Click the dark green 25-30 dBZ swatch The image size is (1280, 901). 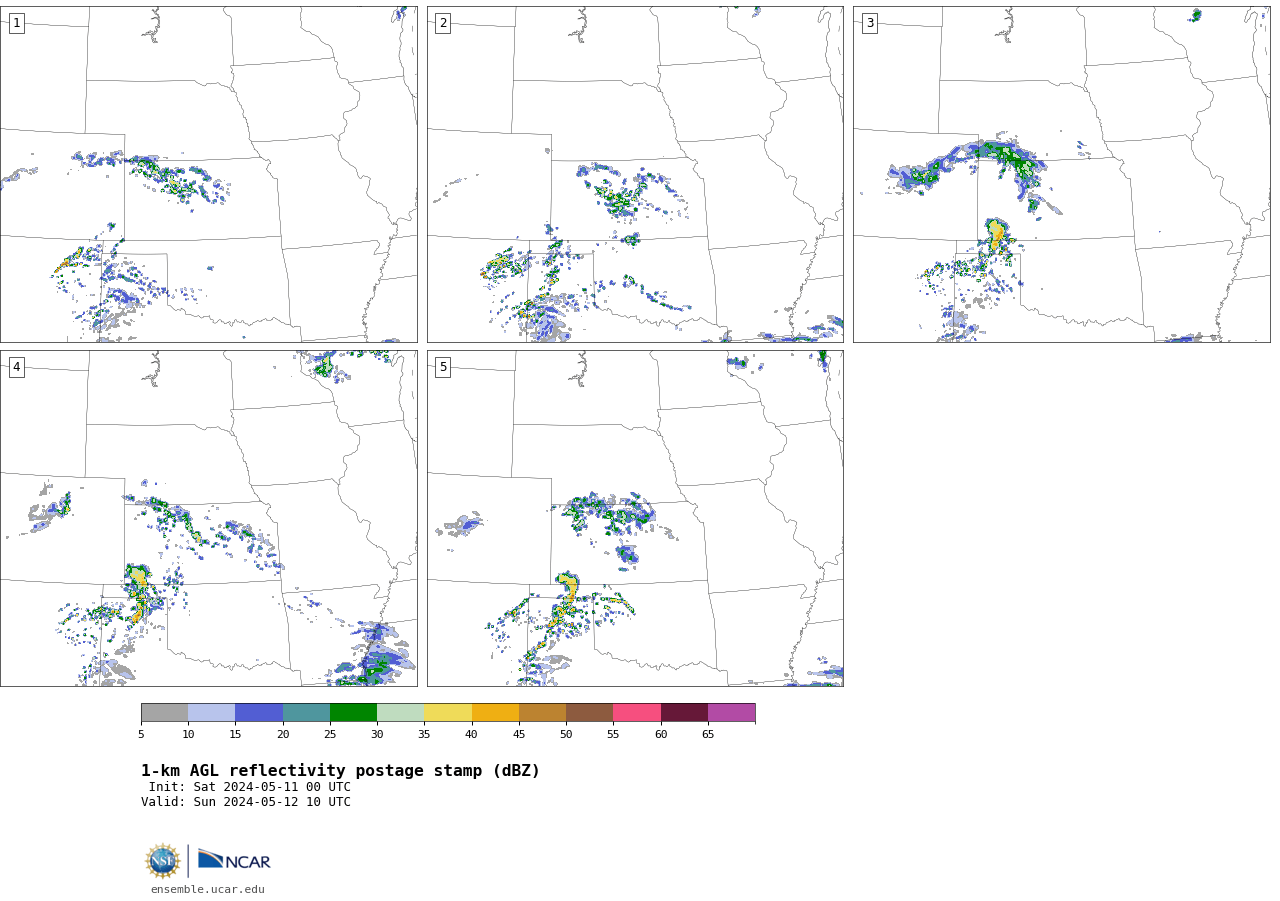click(353, 713)
